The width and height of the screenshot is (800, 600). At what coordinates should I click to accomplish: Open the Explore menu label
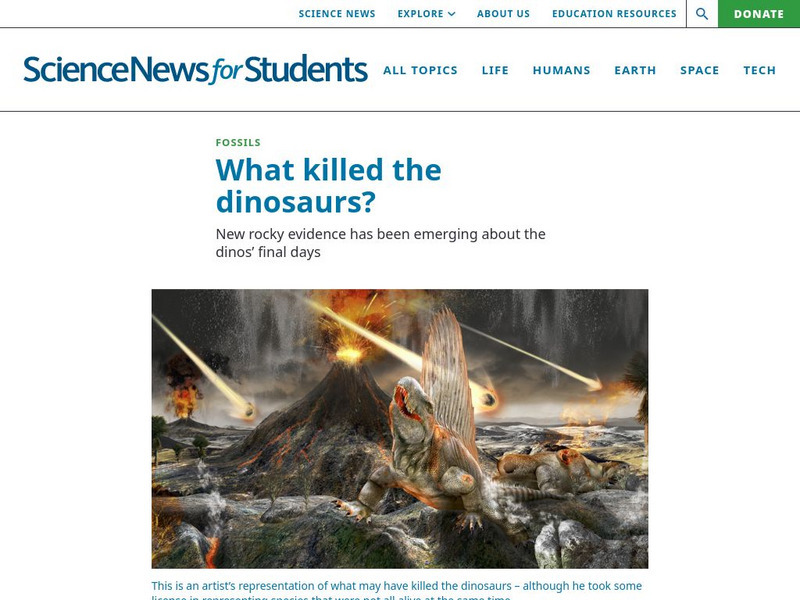[x=420, y=14]
